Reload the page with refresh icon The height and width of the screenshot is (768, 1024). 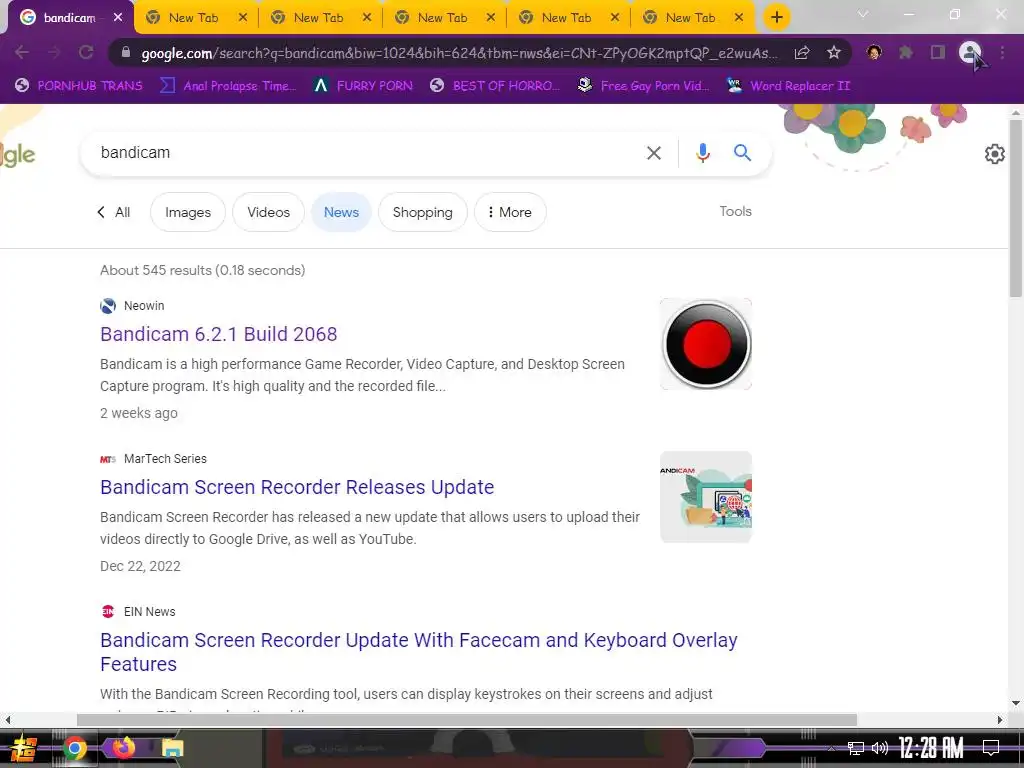[86, 52]
